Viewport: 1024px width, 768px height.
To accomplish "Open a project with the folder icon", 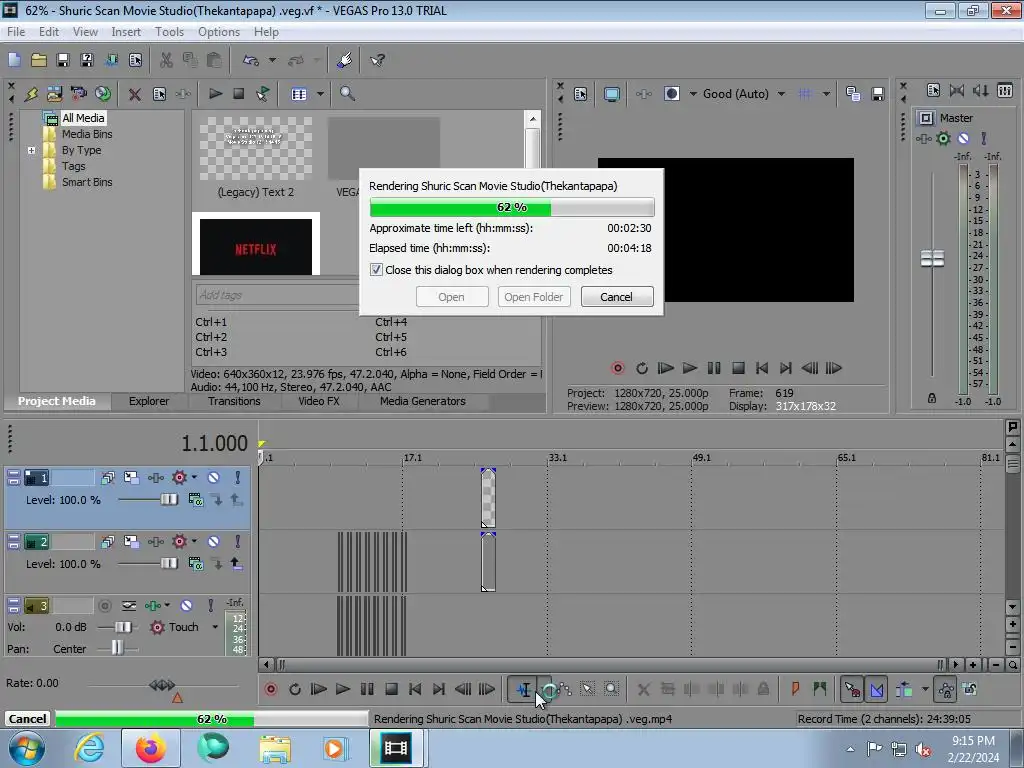I will (x=39, y=60).
